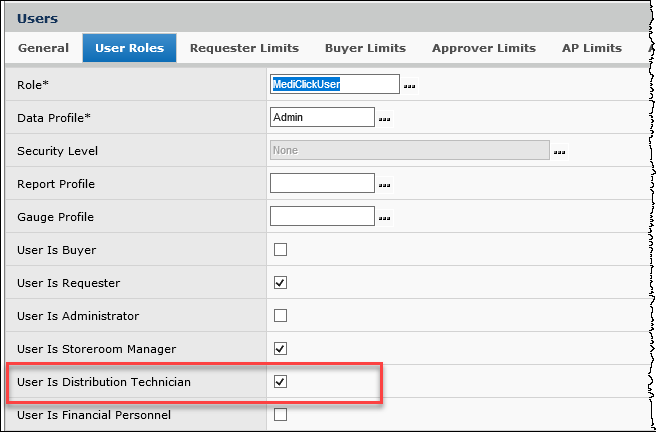Select the User Roles tab
Screen dimensions: 656x432
(129, 48)
